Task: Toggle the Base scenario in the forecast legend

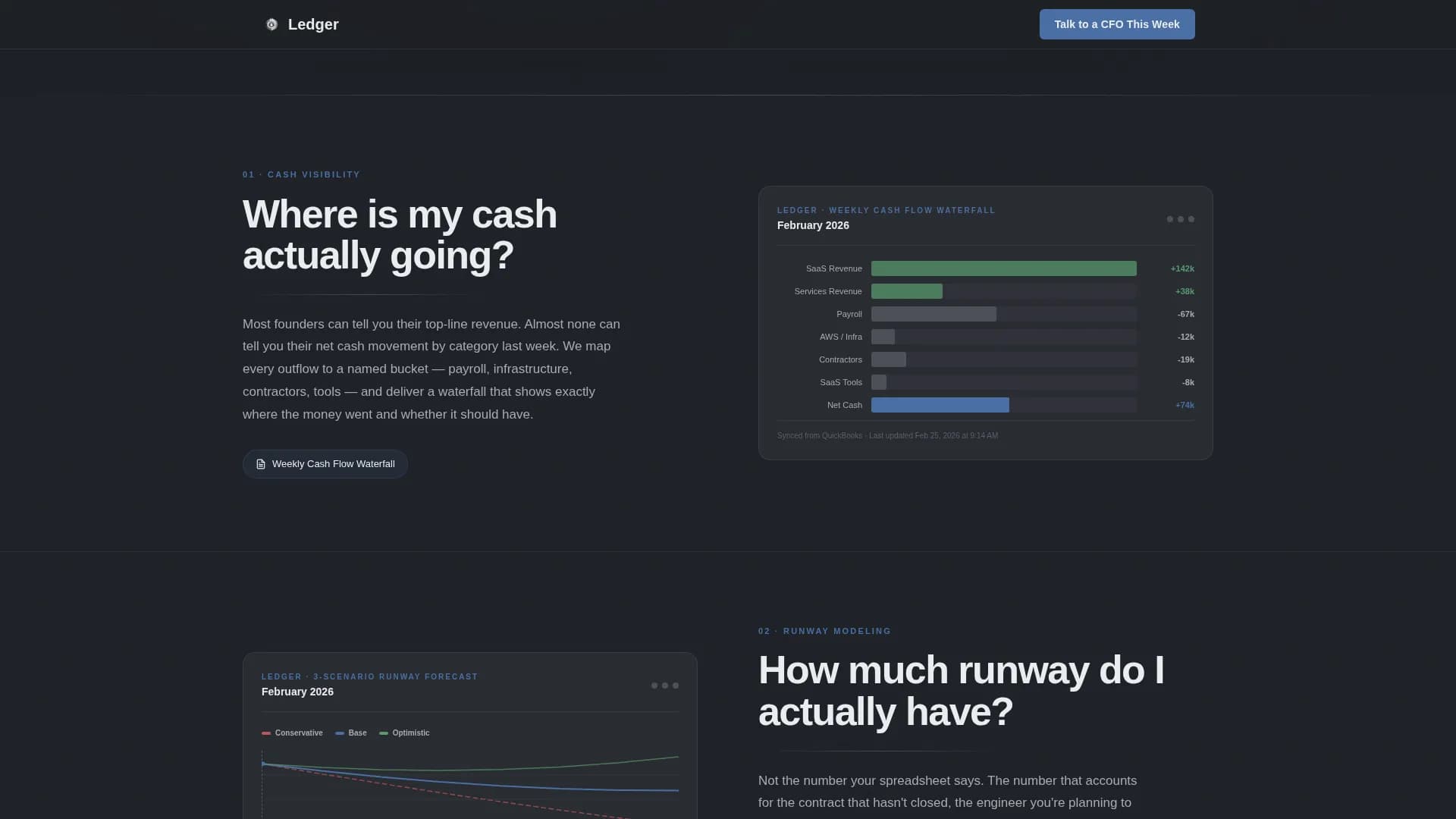Action: (x=350, y=733)
